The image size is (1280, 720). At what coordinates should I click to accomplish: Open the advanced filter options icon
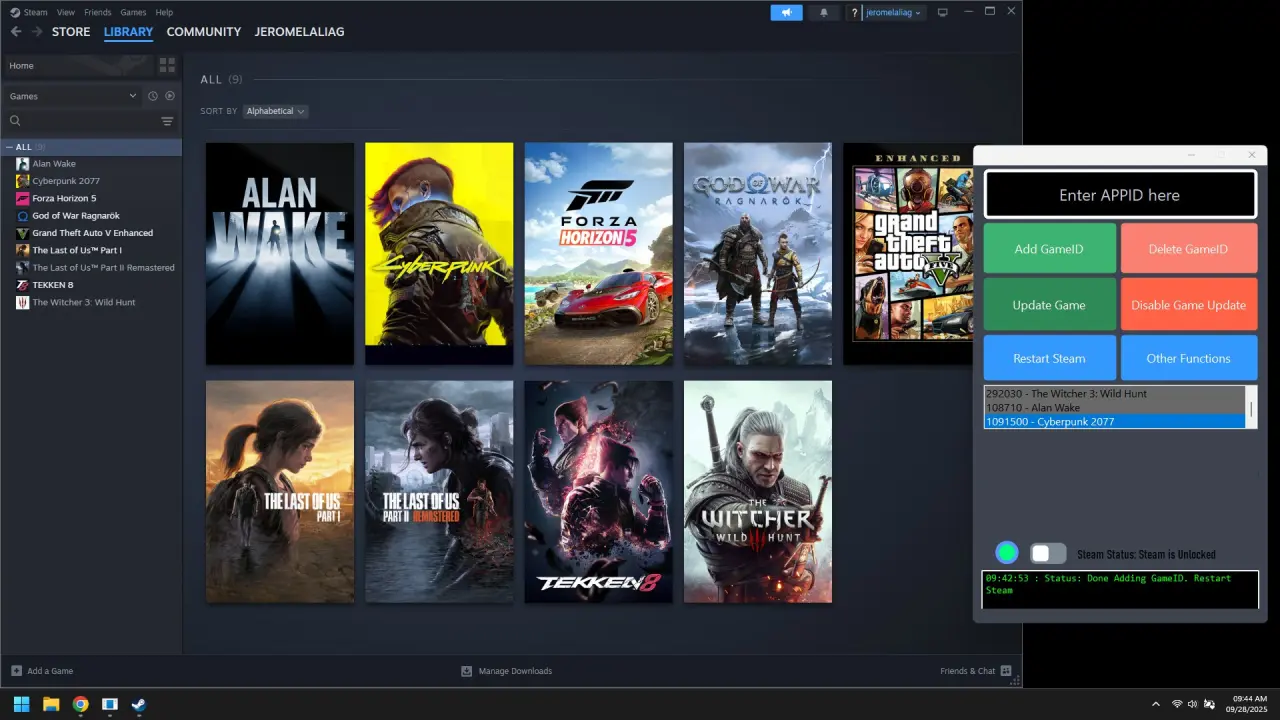pyautogui.click(x=167, y=121)
